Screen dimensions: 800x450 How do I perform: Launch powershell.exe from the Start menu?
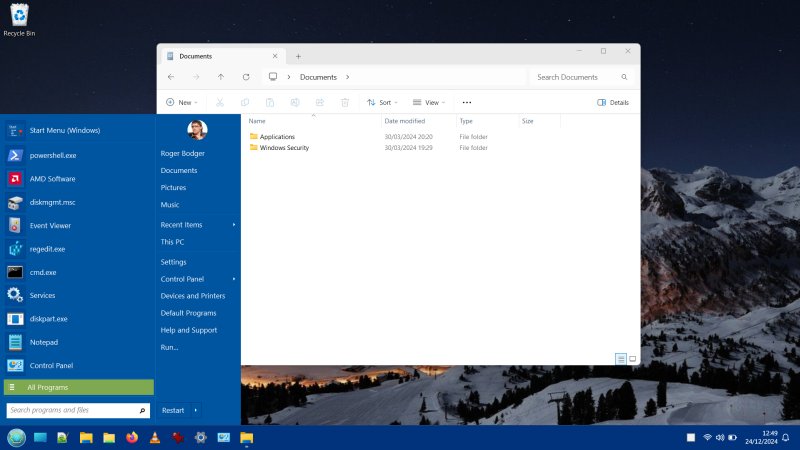coord(52,155)
